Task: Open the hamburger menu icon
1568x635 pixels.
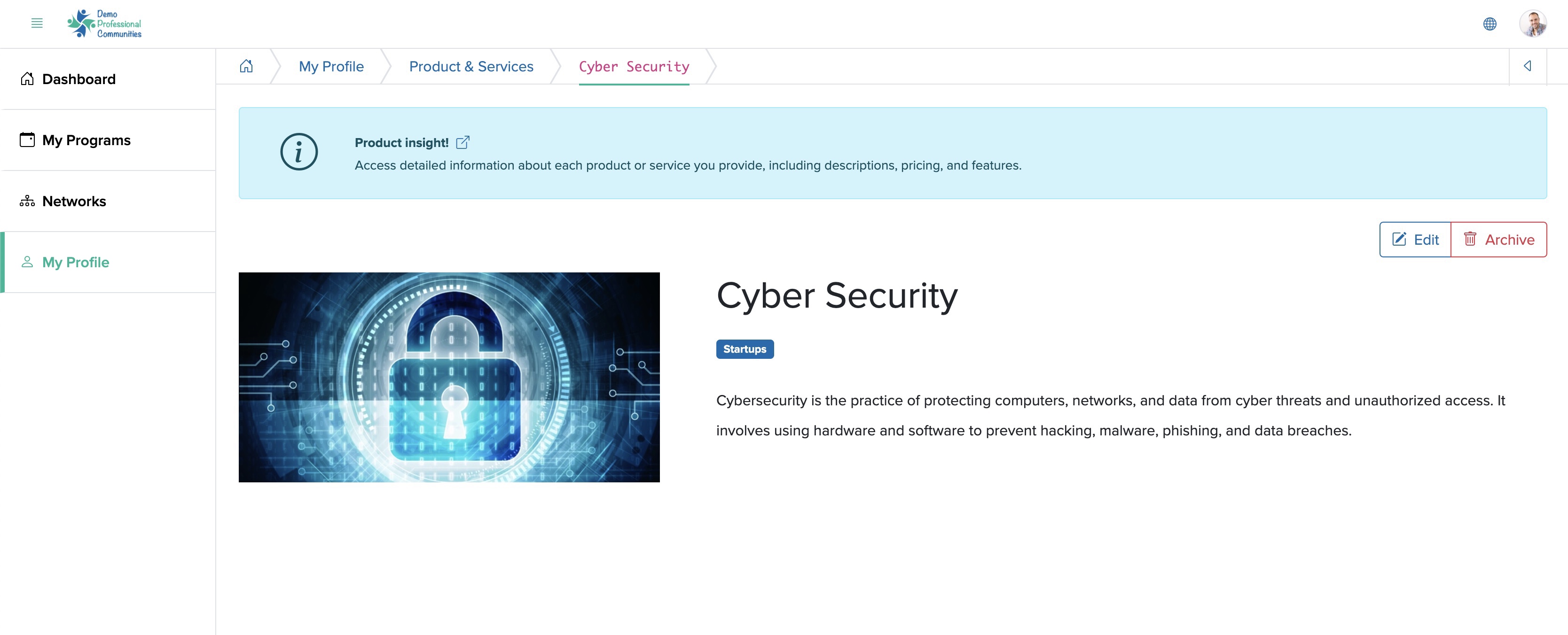Action: click(37, 24)
